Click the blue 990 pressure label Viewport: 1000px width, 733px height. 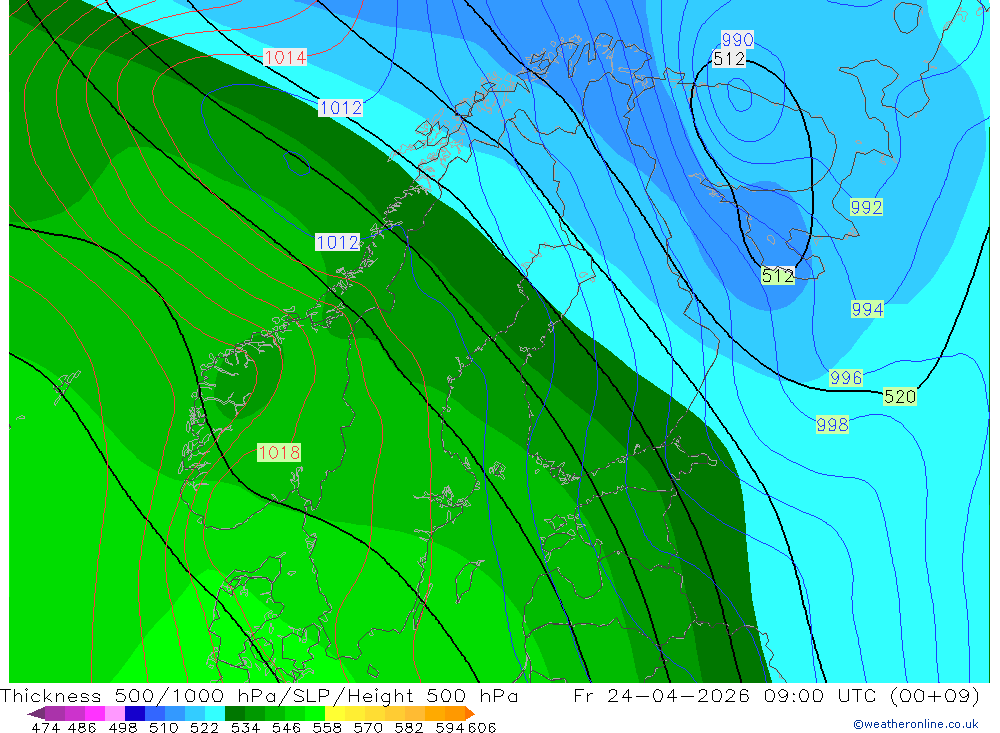pyautogui.click(x=737, y=40)
